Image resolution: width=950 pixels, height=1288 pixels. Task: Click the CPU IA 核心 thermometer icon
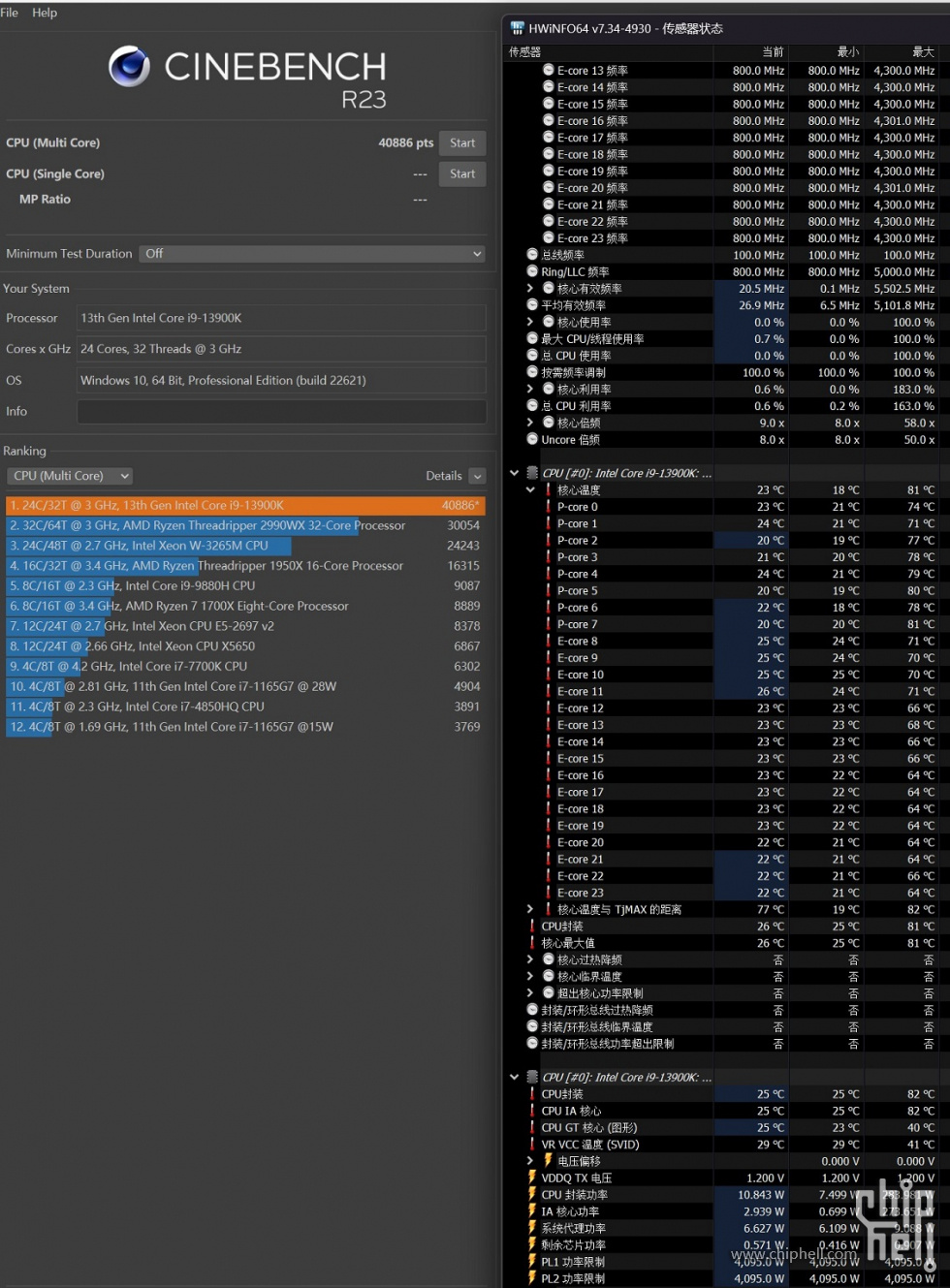tap(532, 1111)
